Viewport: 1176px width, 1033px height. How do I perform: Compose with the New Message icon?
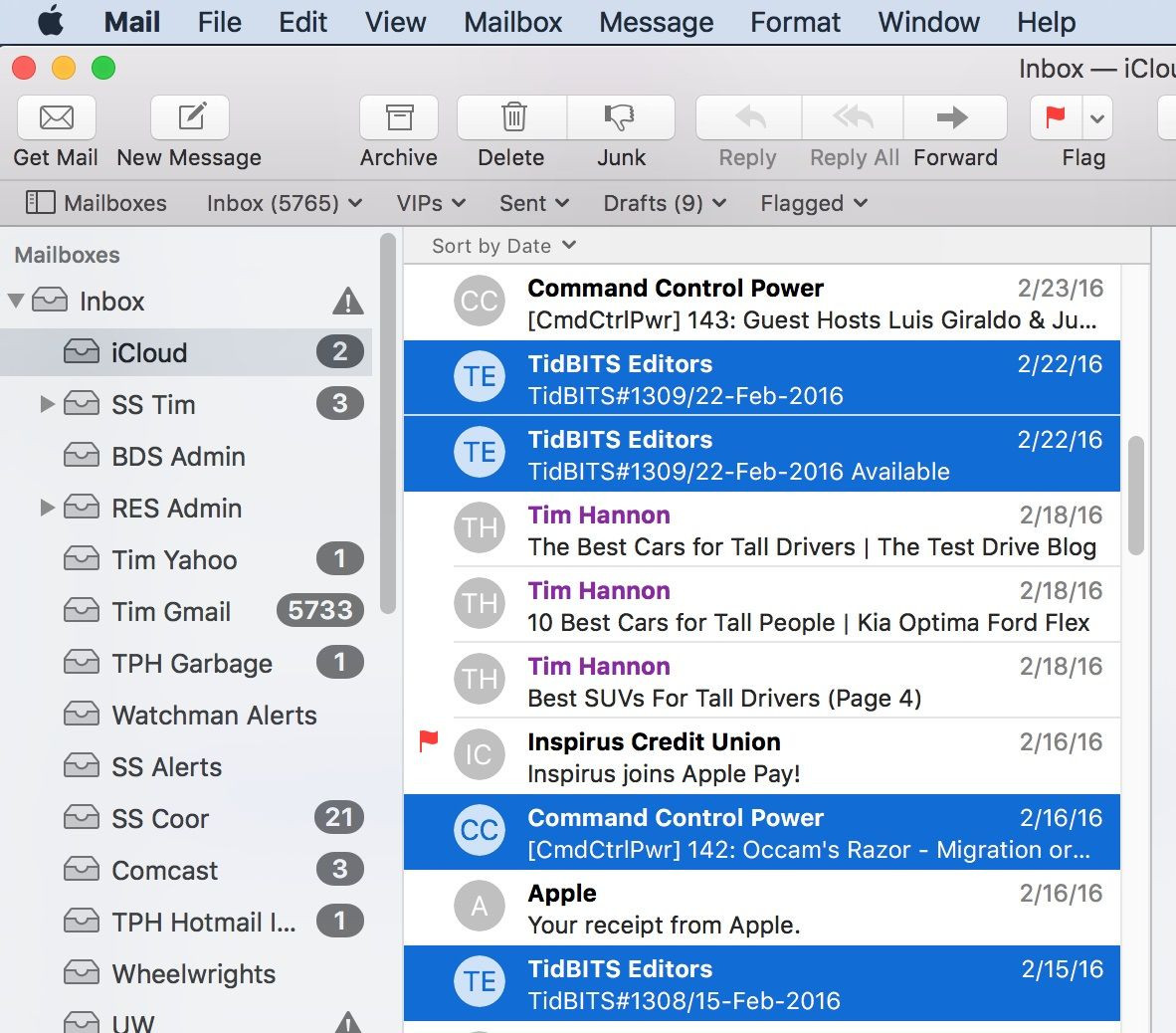pyautogui.click(x=190, y=117)
